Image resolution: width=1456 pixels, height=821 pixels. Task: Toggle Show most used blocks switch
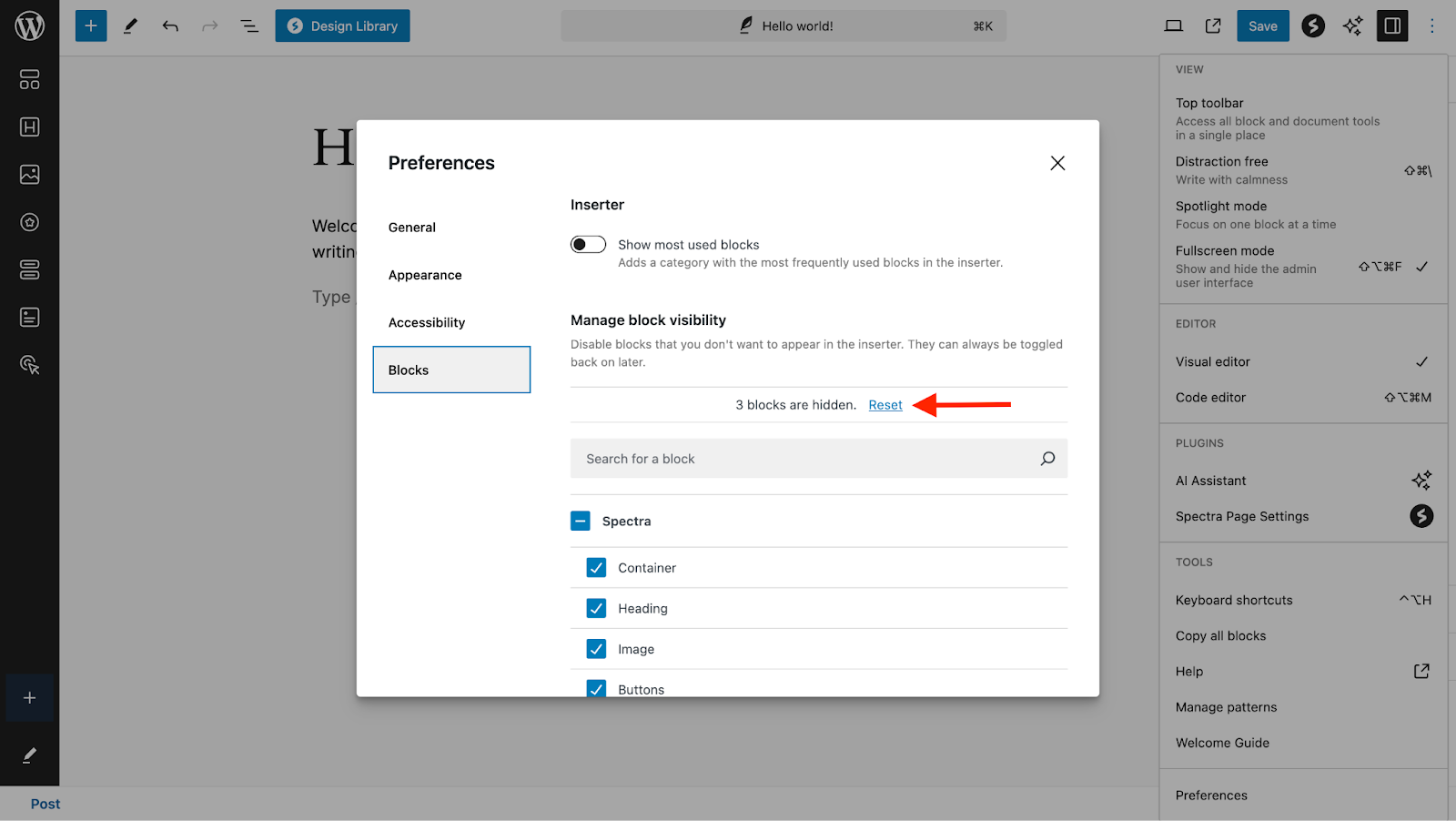click(588, 244)
